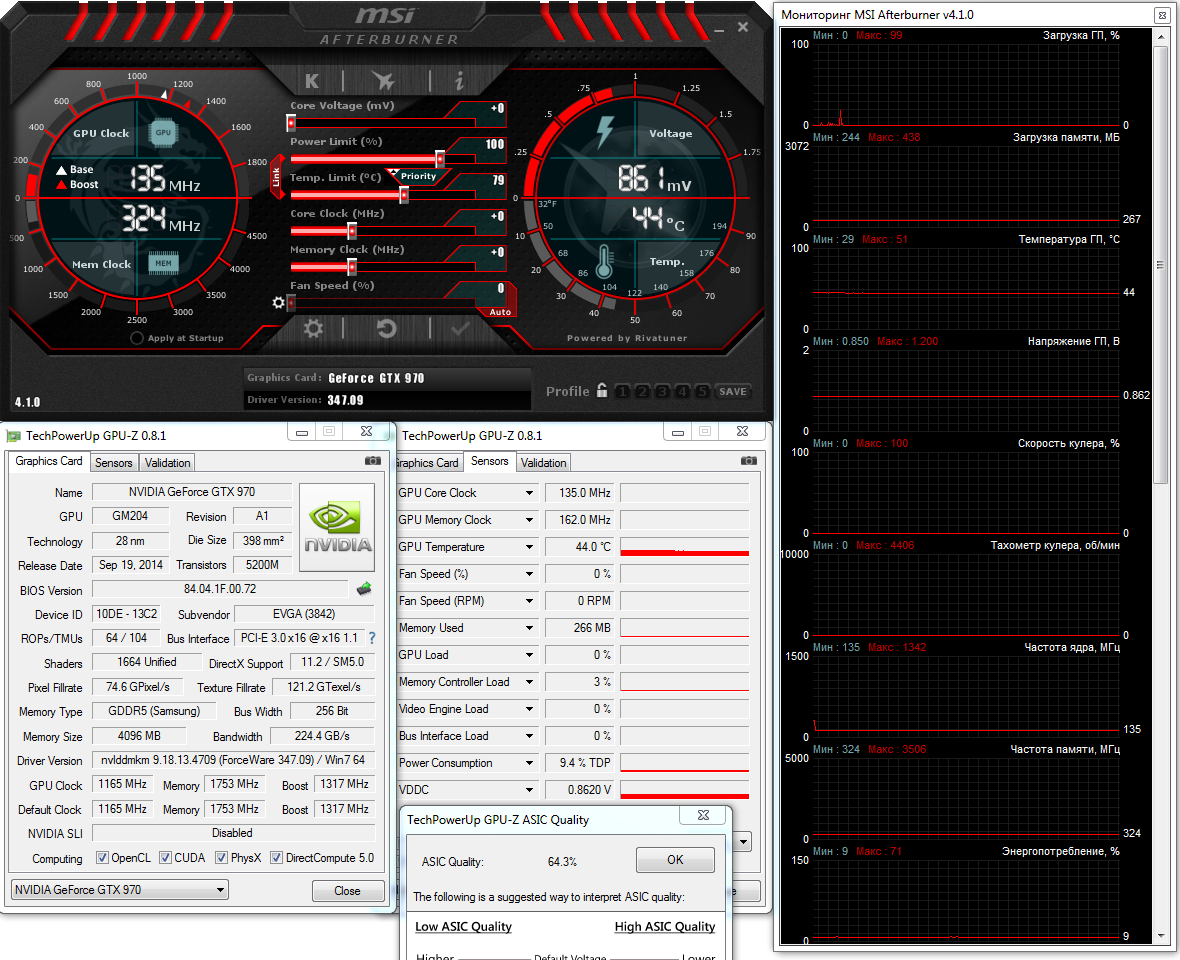The width and height of the screenshot is (1180, 960).
Task: Click the monitoring window vertical scrollbar
Action: (1160, 265)
